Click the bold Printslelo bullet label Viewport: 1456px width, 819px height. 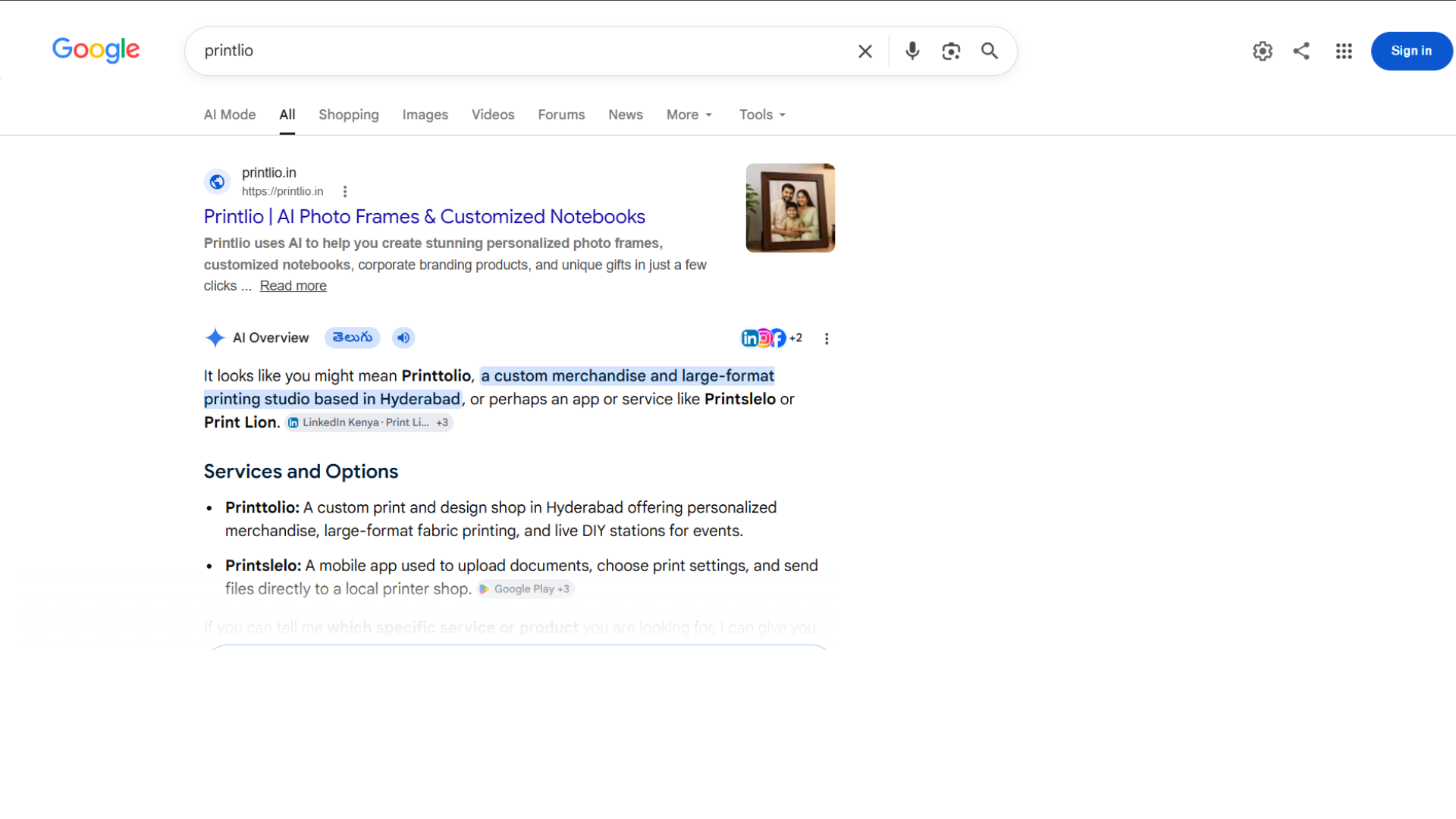[x=263, y=566]
